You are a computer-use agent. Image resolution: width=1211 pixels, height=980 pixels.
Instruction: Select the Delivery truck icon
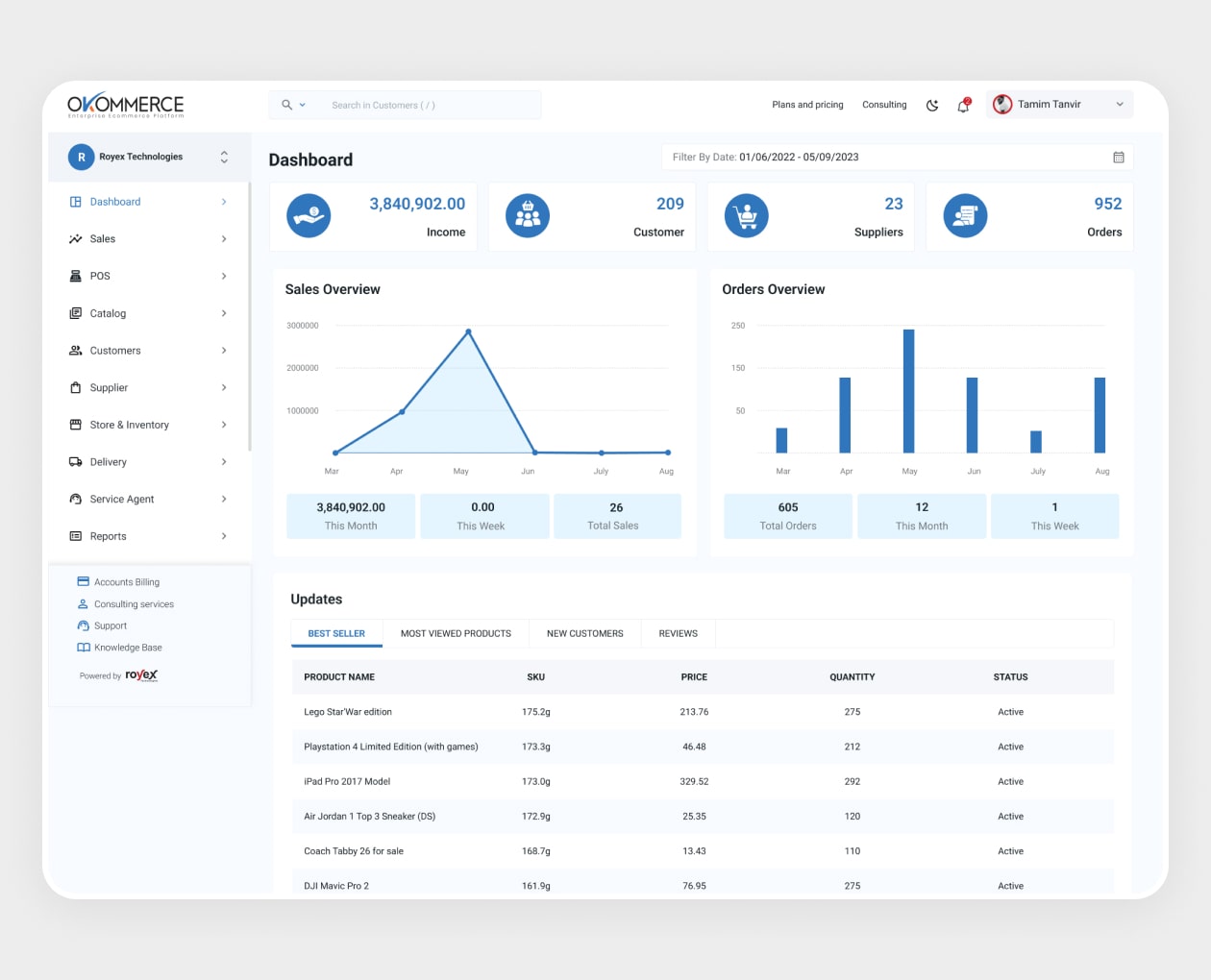pyautogui.click(x=76, y=461)
